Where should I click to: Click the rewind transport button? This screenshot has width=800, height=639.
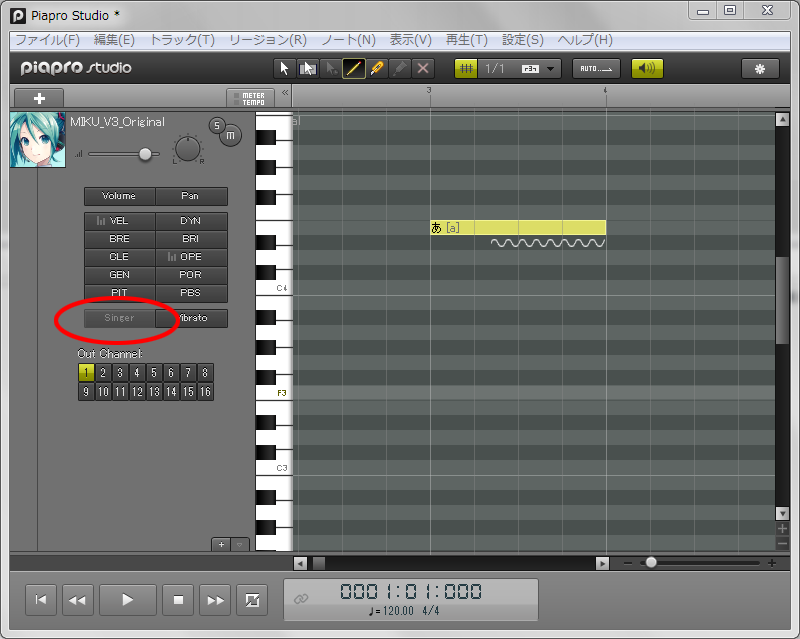tap(78, 600)
